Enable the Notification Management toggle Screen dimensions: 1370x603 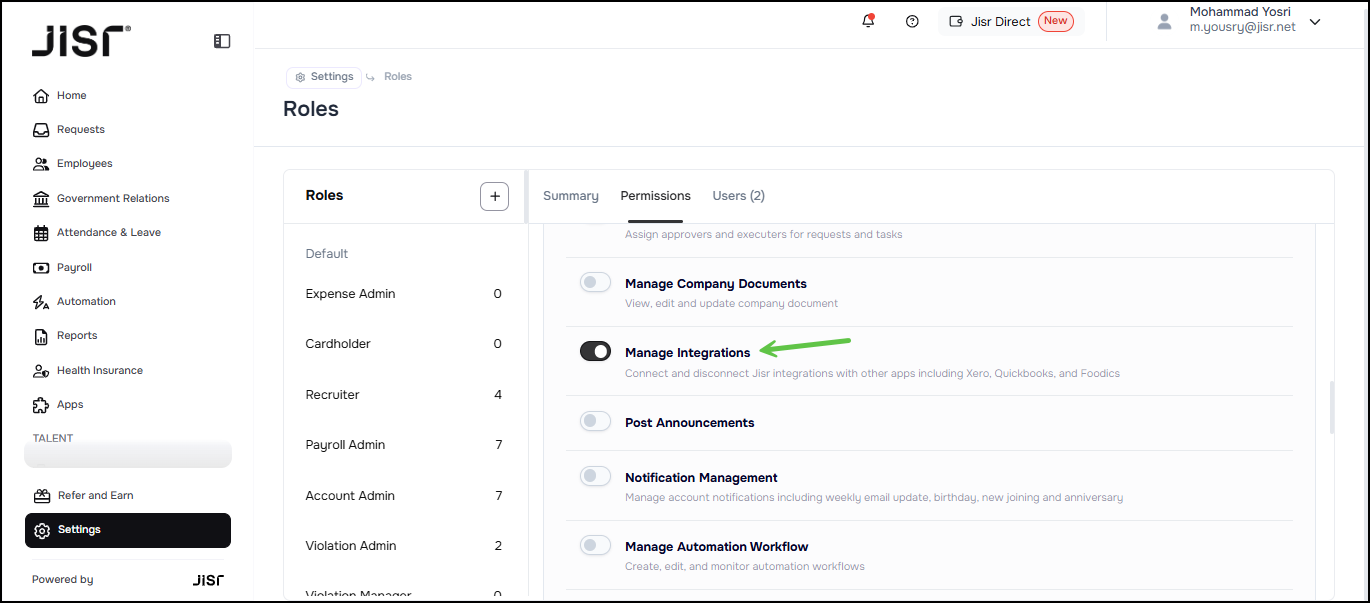pos(595,477)
